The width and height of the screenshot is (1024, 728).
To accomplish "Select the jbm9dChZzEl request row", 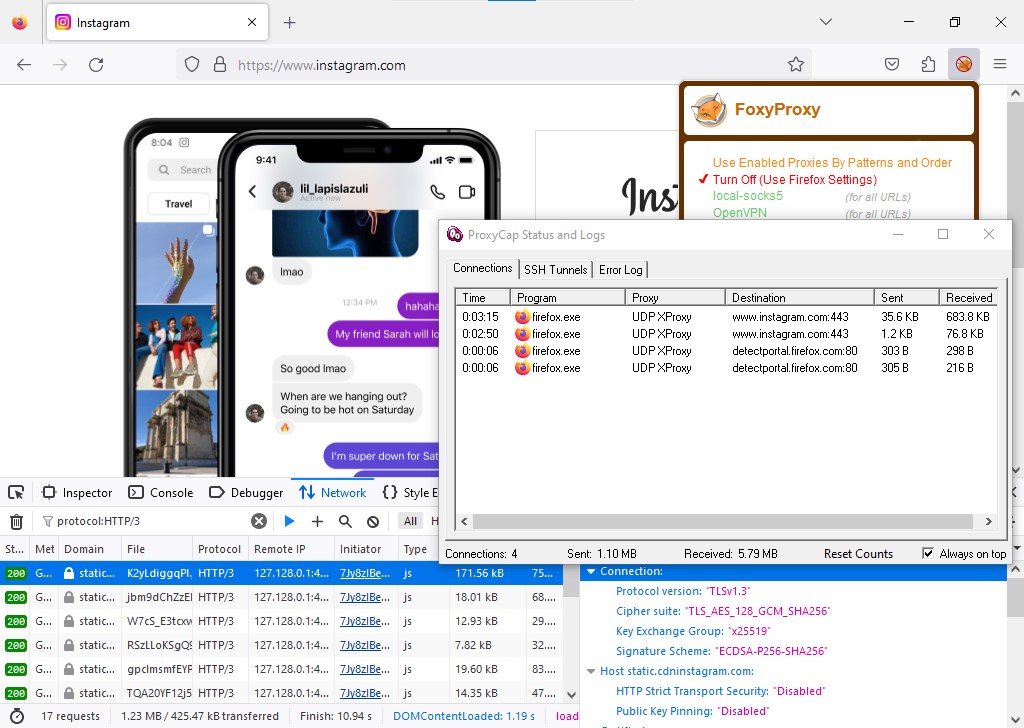I will [x=281, y=597].
